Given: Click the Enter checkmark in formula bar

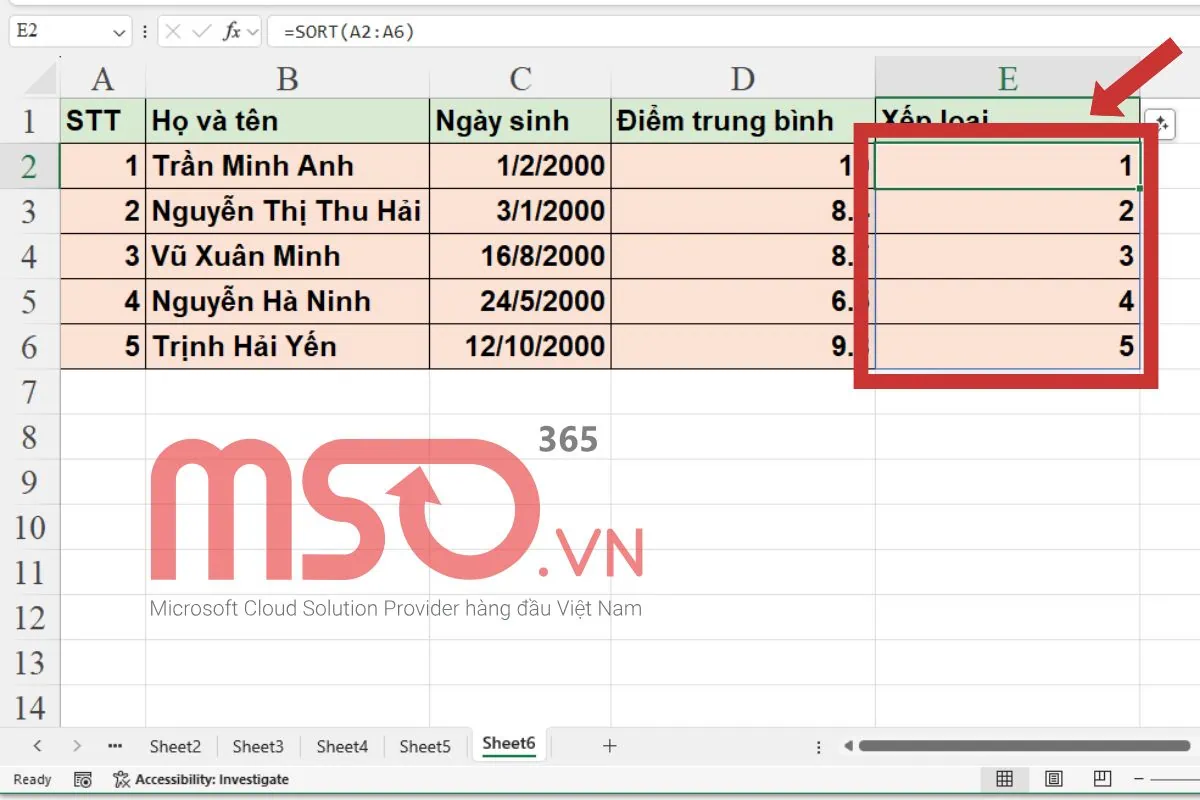Looking at the screenshot, I should click(202, 31).
